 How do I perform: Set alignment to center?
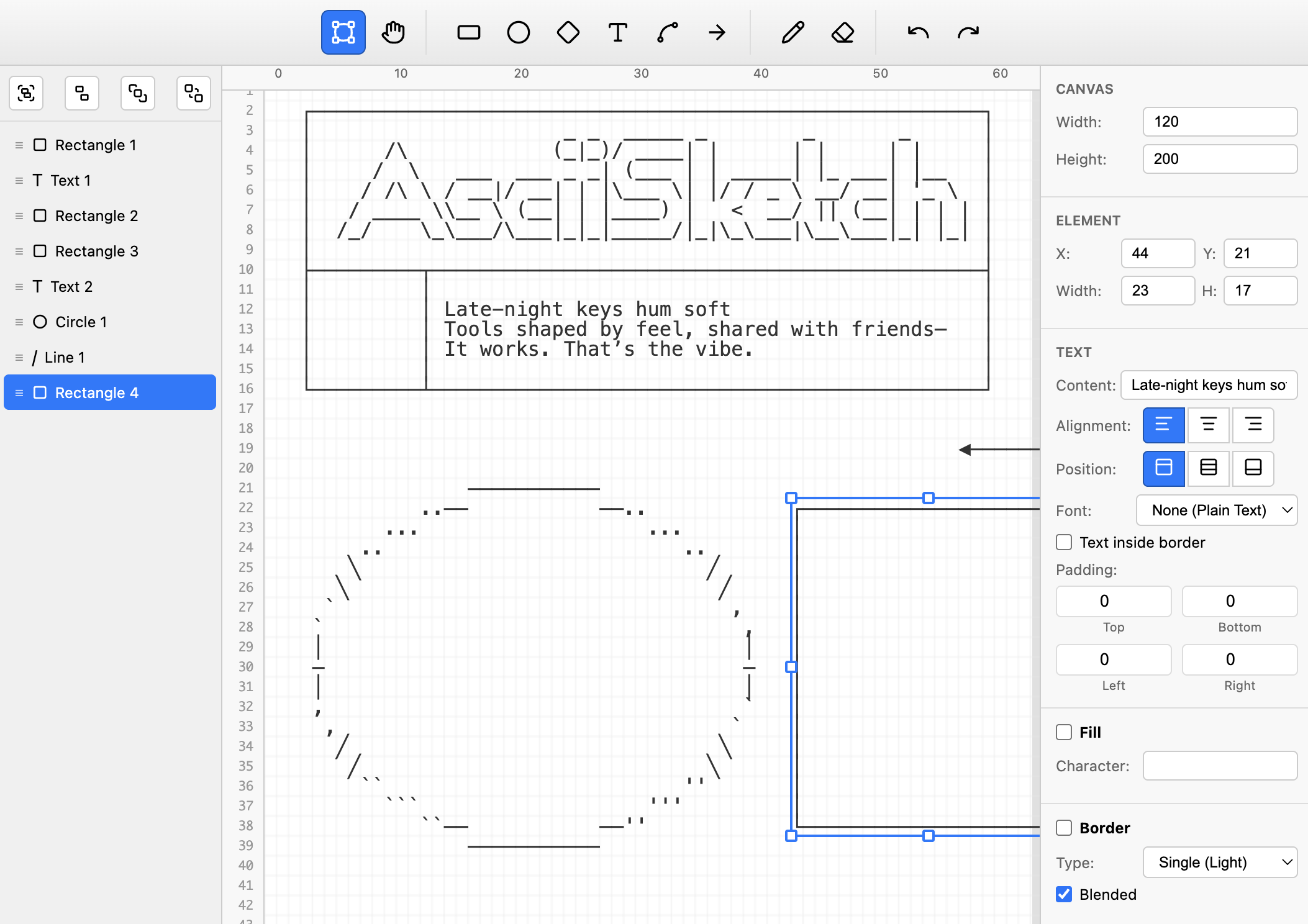[1208, 425]
